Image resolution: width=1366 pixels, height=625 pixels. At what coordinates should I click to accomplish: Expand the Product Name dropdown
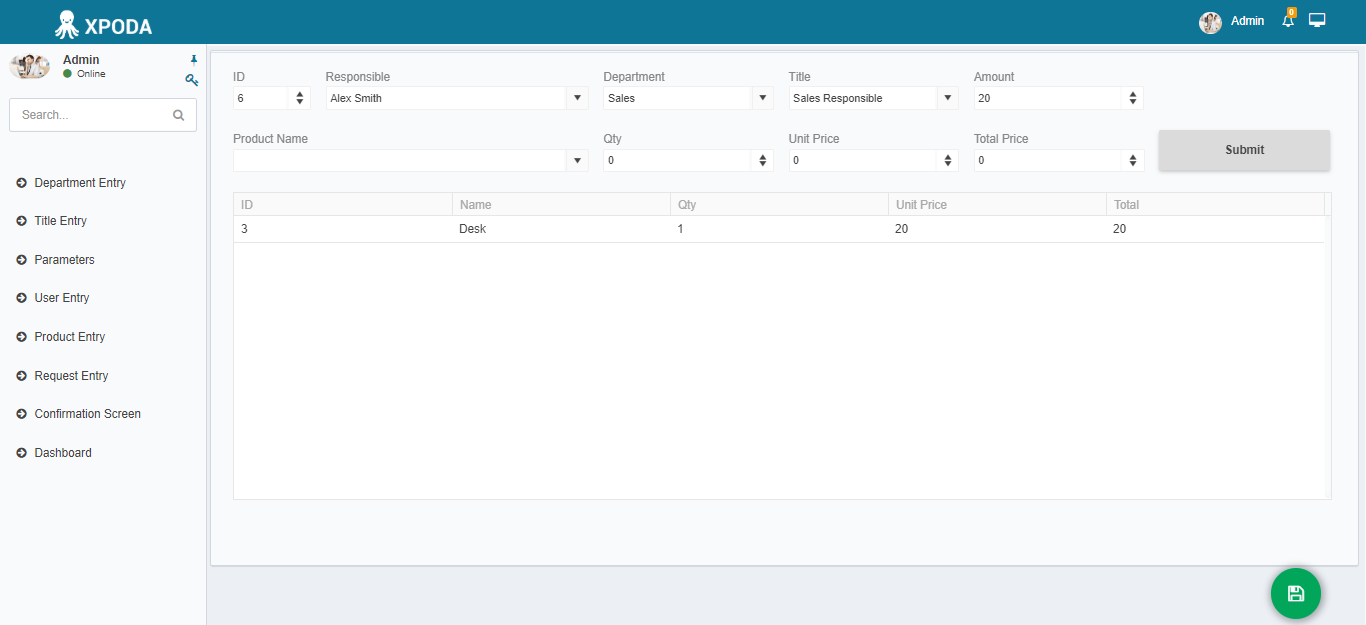point(577,160)
